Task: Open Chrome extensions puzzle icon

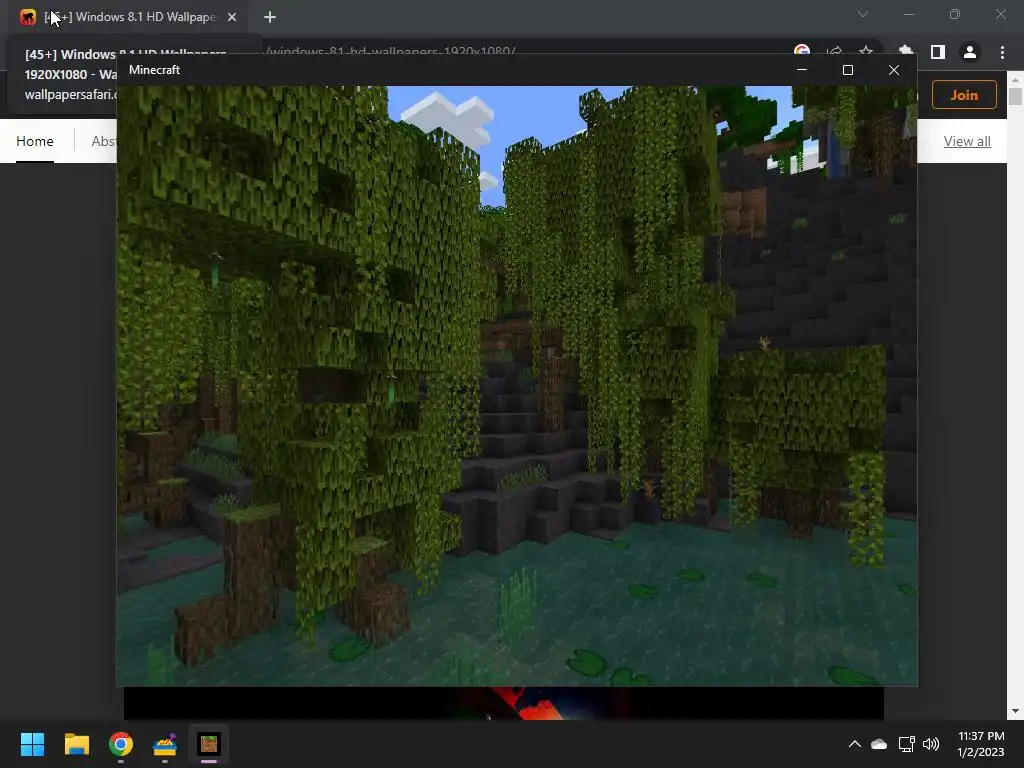Action: point(906,51)
